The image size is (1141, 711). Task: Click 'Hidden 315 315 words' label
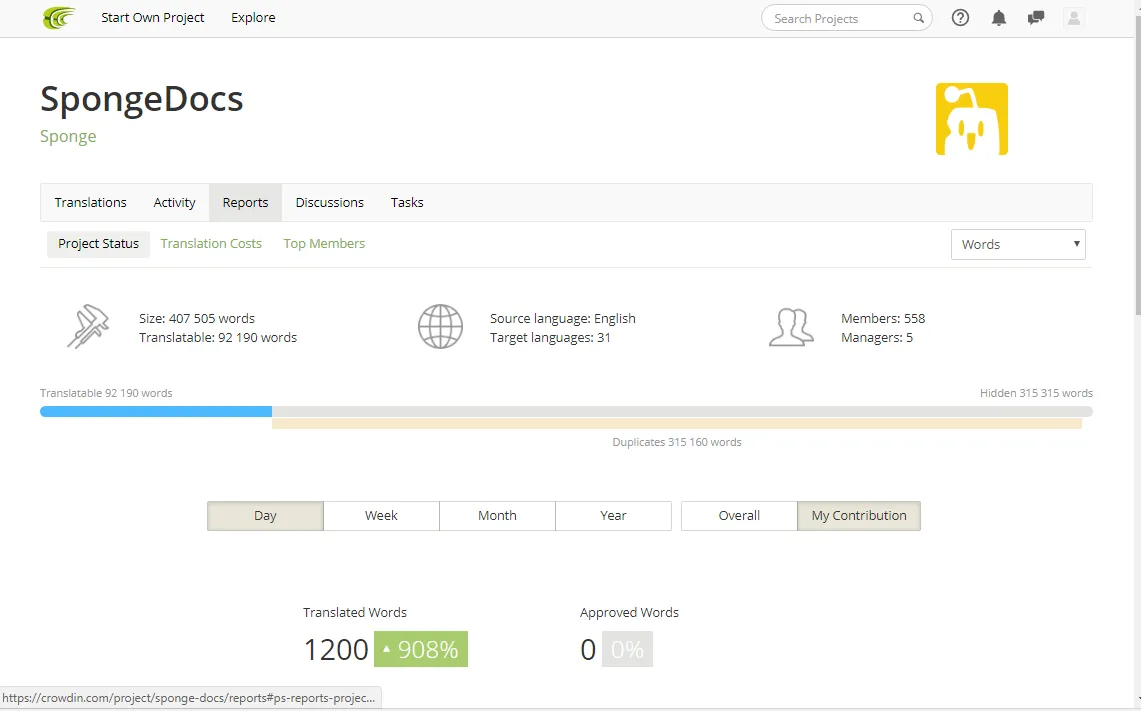point(1036,393)
